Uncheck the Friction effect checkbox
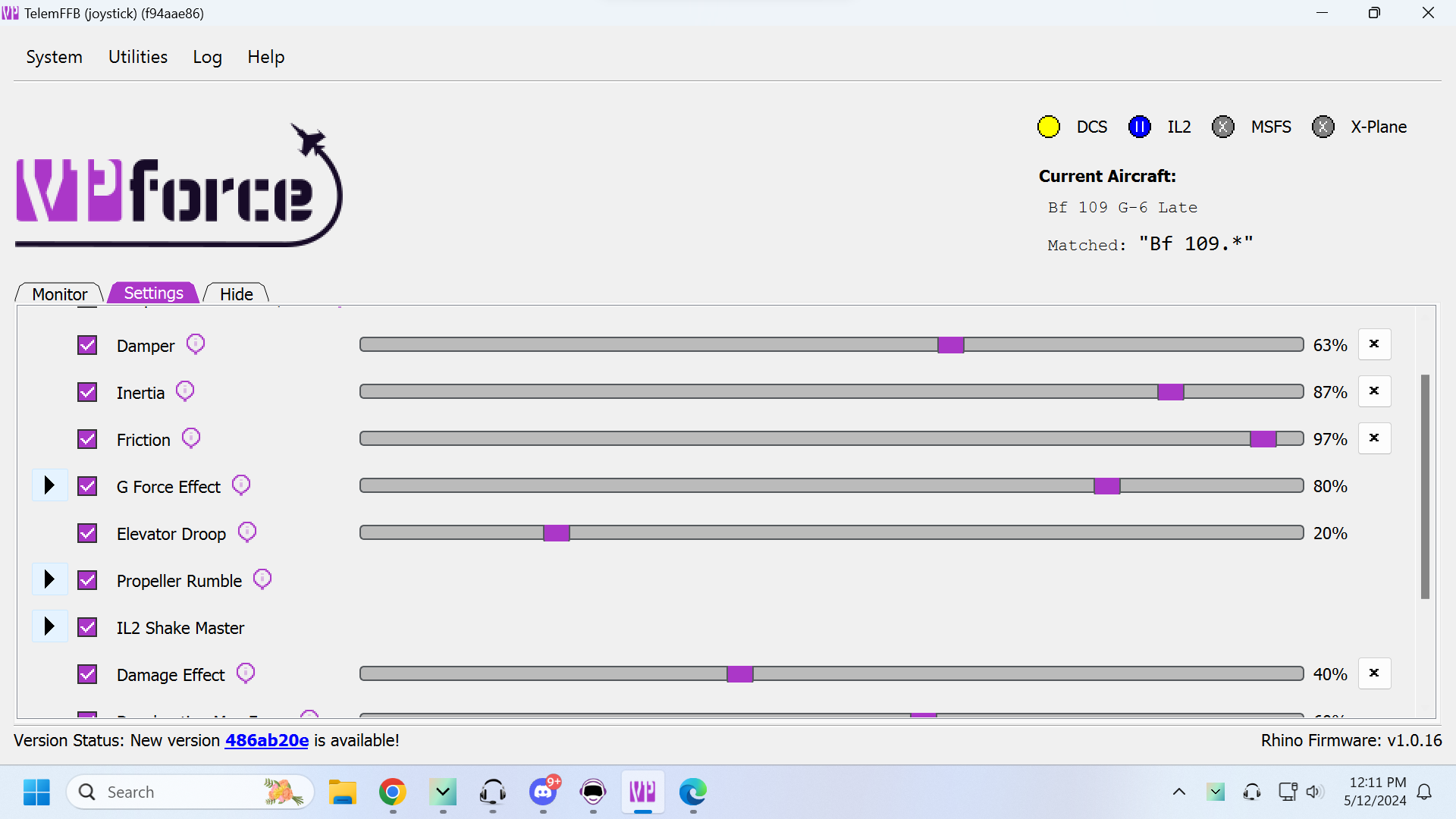This screenshot has height=819, width=1456. pyautogui.click(x=87, y=439)
